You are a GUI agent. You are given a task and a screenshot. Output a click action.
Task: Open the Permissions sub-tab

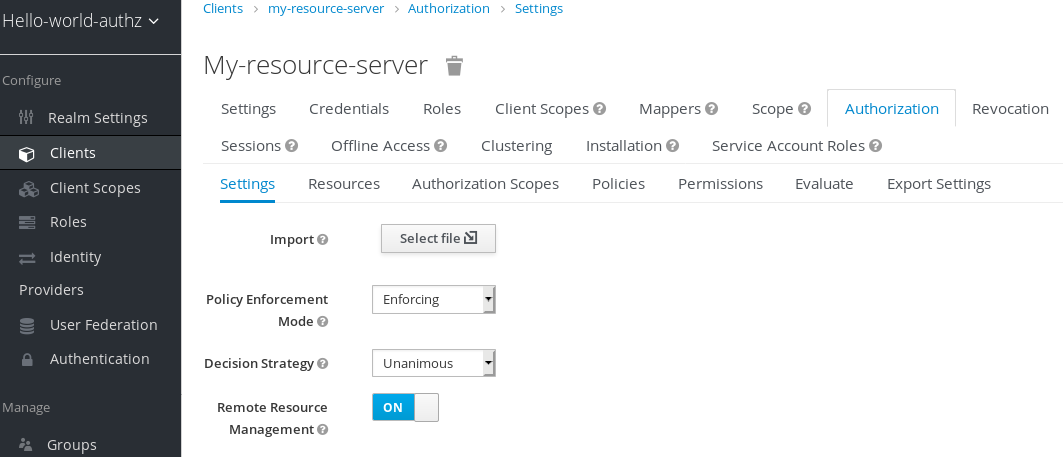click(x=721, y=184)
